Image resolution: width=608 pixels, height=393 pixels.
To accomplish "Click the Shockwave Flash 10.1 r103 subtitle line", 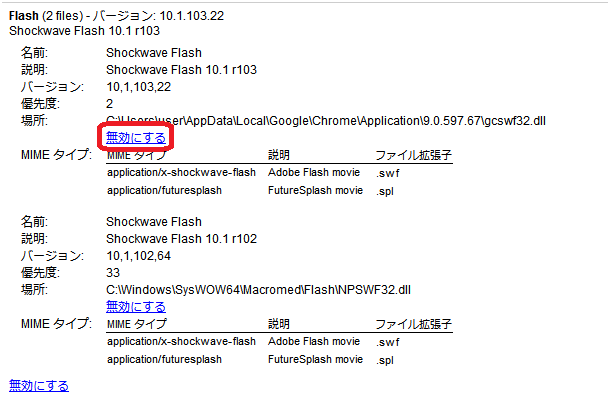I will (x=84, y=31).
